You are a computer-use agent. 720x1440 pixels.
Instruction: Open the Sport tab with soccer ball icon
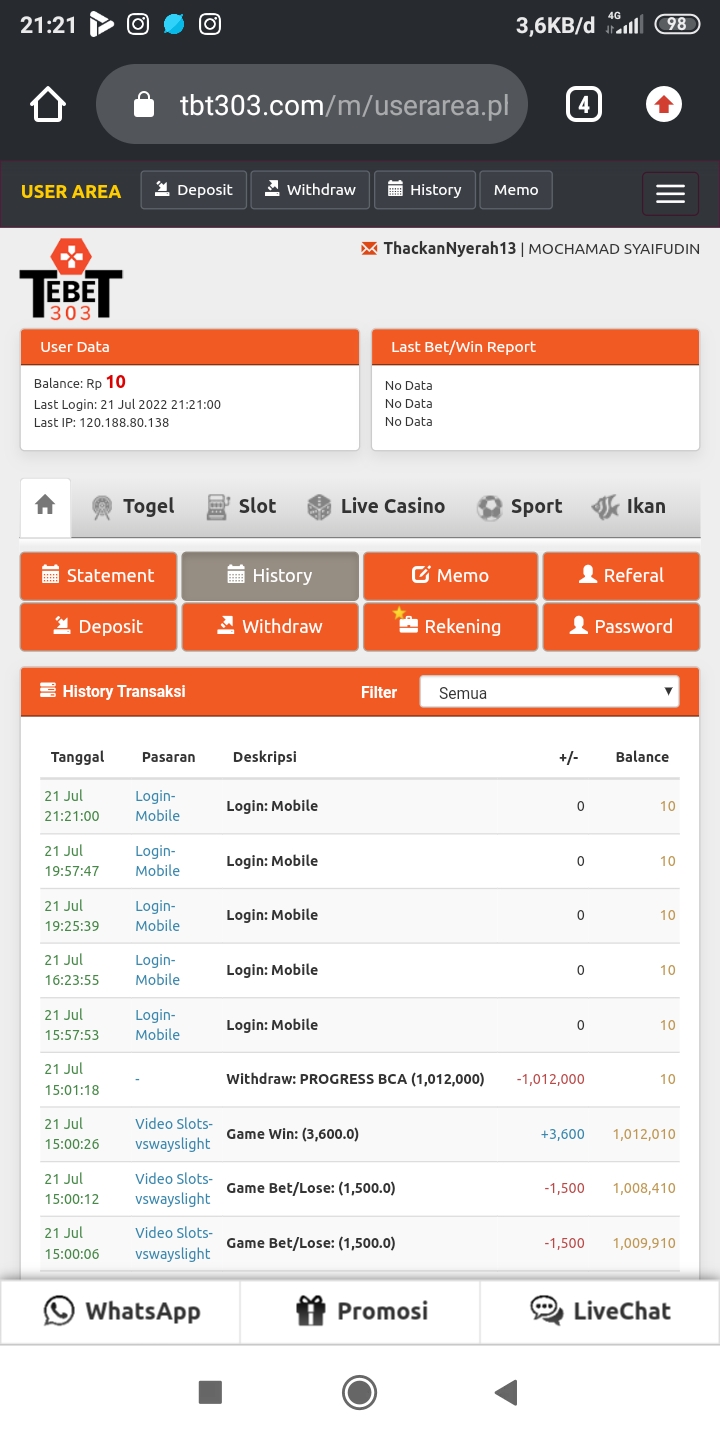click(520, 507)
